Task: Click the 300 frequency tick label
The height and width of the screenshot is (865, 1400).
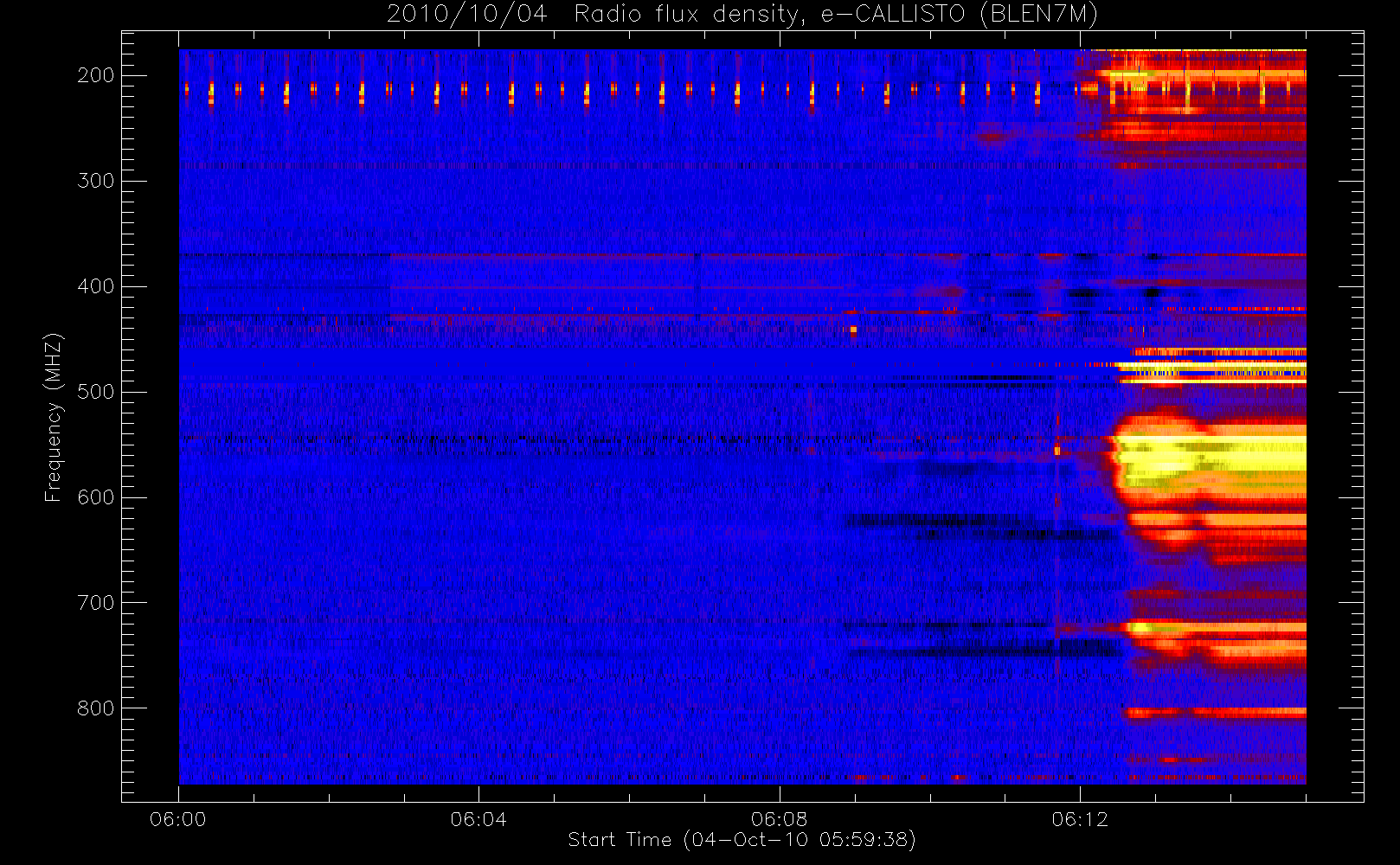Action: tap(96, 181)
